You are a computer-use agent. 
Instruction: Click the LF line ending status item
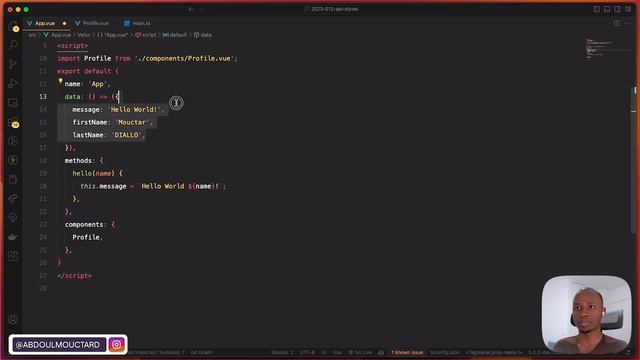point(324,352)
